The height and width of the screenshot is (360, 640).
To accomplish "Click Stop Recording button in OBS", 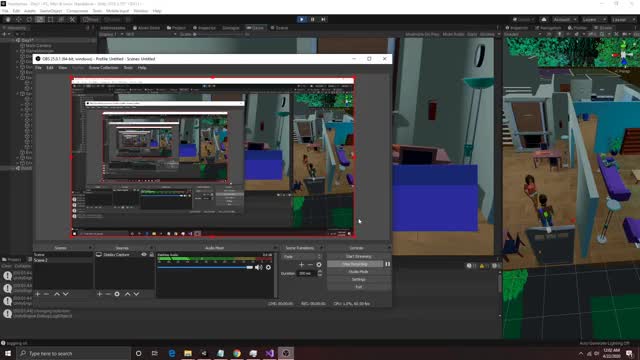I will (355, 264).
